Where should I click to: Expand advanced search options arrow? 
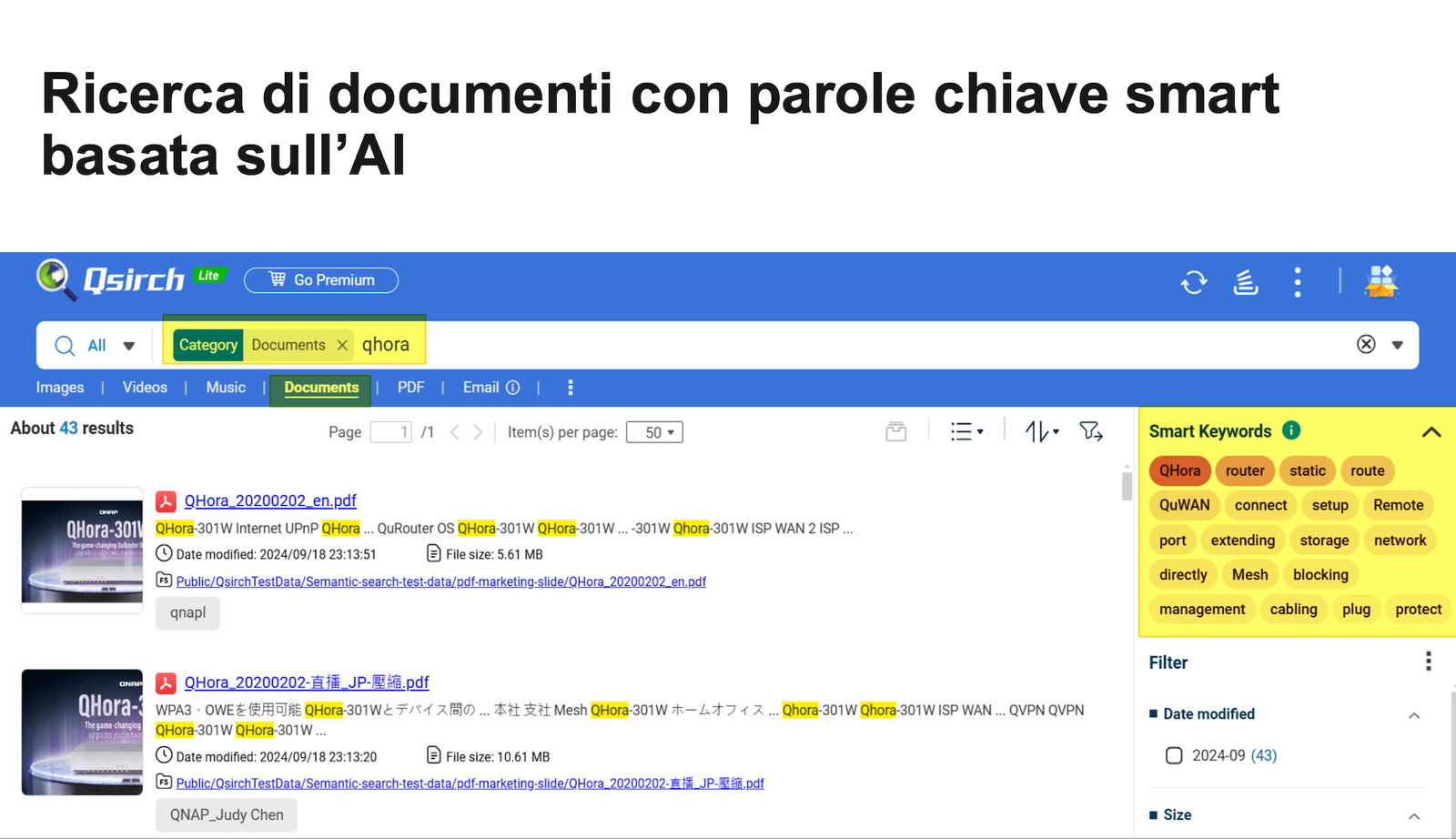tap(1398, 345)
